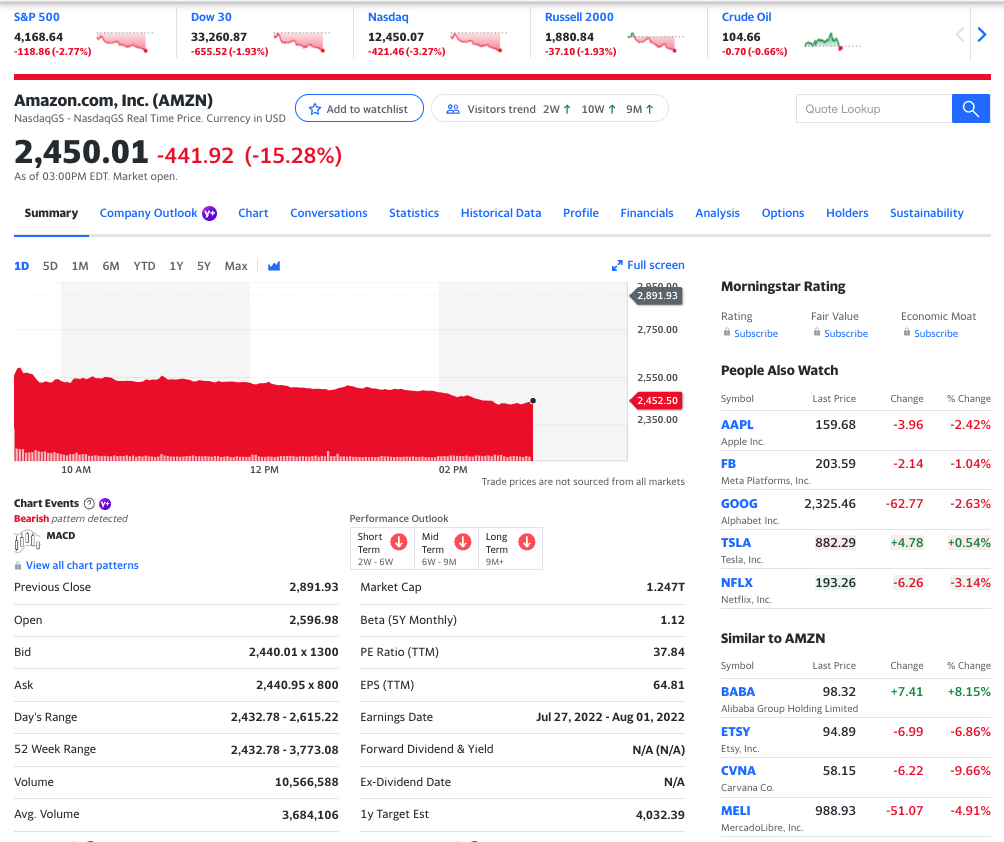The image size is (1004, 842).
Task: Click the next arrow in market ticker carousel
Action: point(982,35)
